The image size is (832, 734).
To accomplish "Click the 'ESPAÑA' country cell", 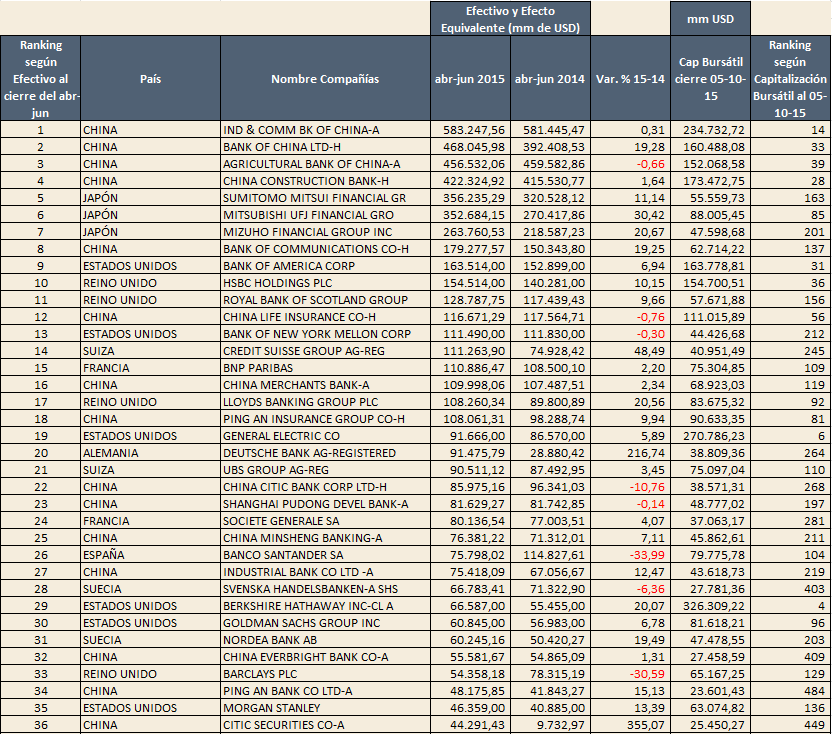I will pyautogui.click(x=150, y=555).
